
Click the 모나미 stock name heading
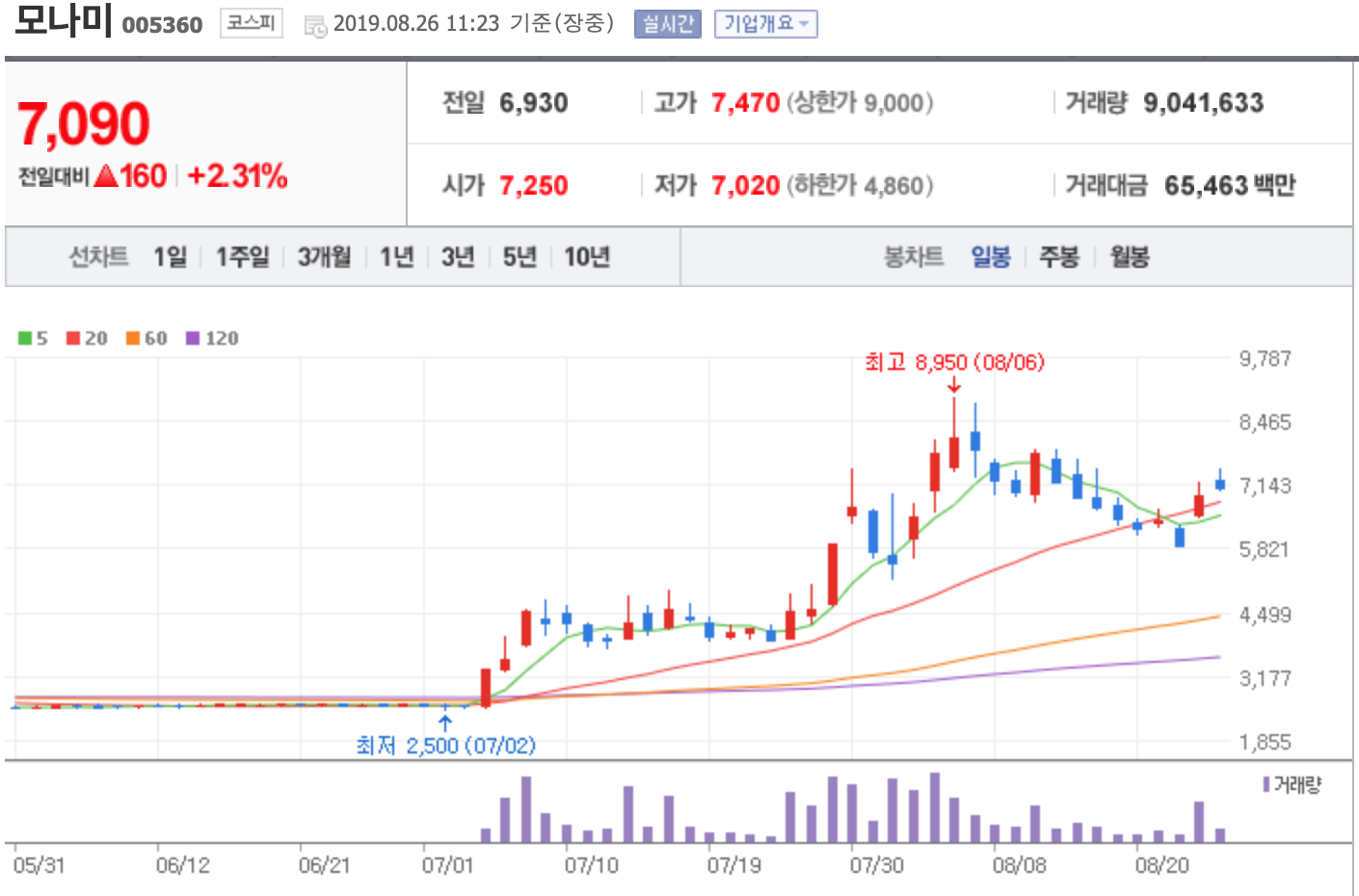(x=63, y=21)
